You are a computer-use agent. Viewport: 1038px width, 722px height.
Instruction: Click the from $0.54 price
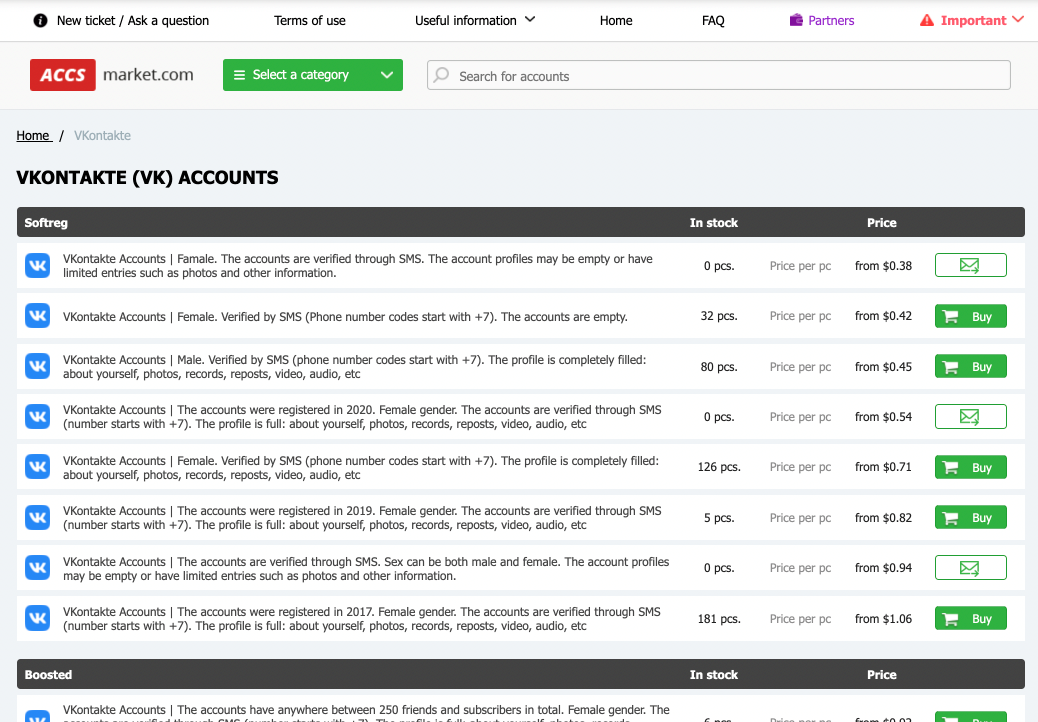[x=883, y=417]
